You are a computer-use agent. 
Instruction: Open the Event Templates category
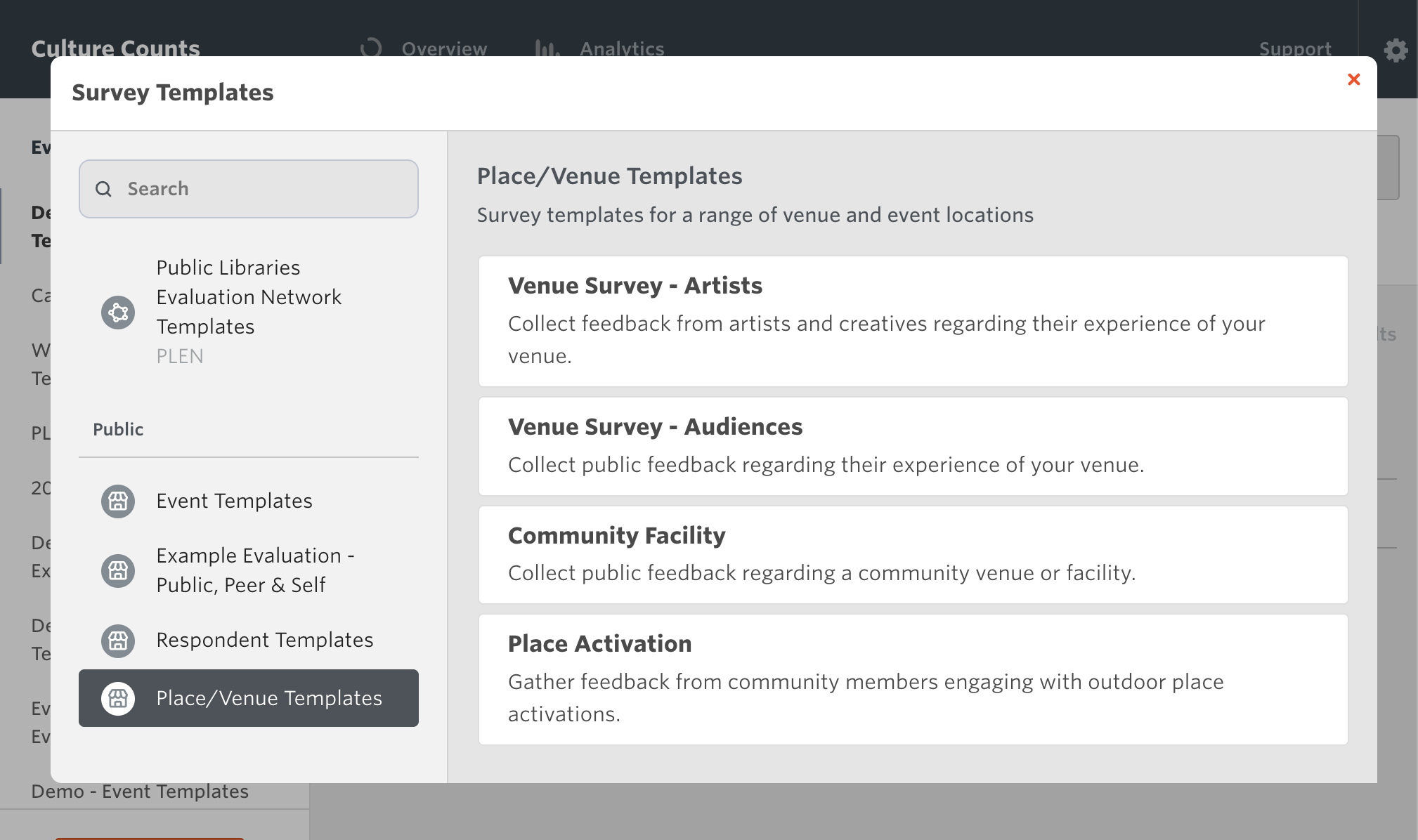click(234, 501)
